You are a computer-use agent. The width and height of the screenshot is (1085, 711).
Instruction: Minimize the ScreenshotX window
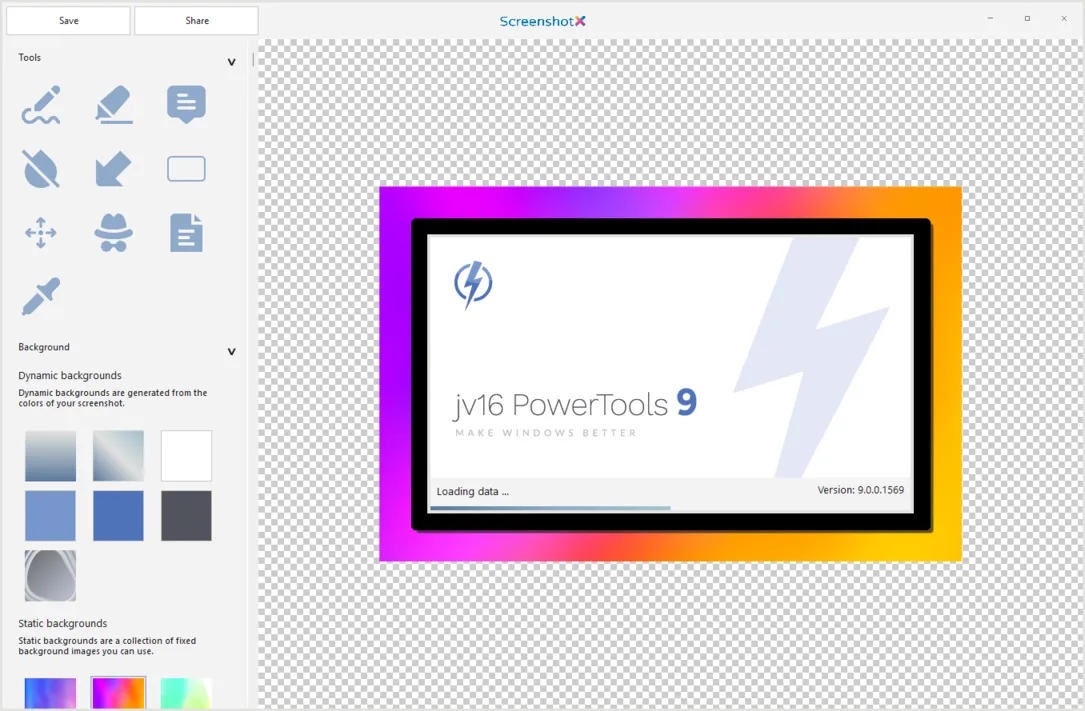tap(990, 19)
